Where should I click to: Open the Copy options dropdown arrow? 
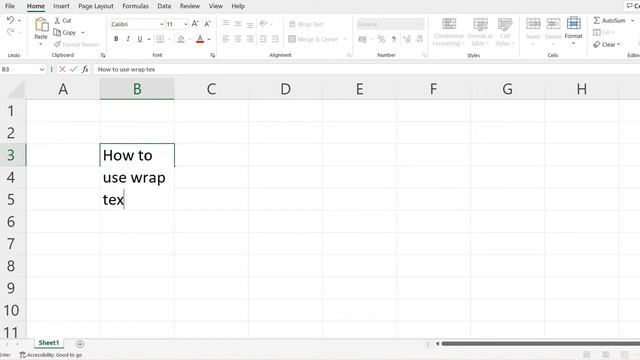coord(83,33)
